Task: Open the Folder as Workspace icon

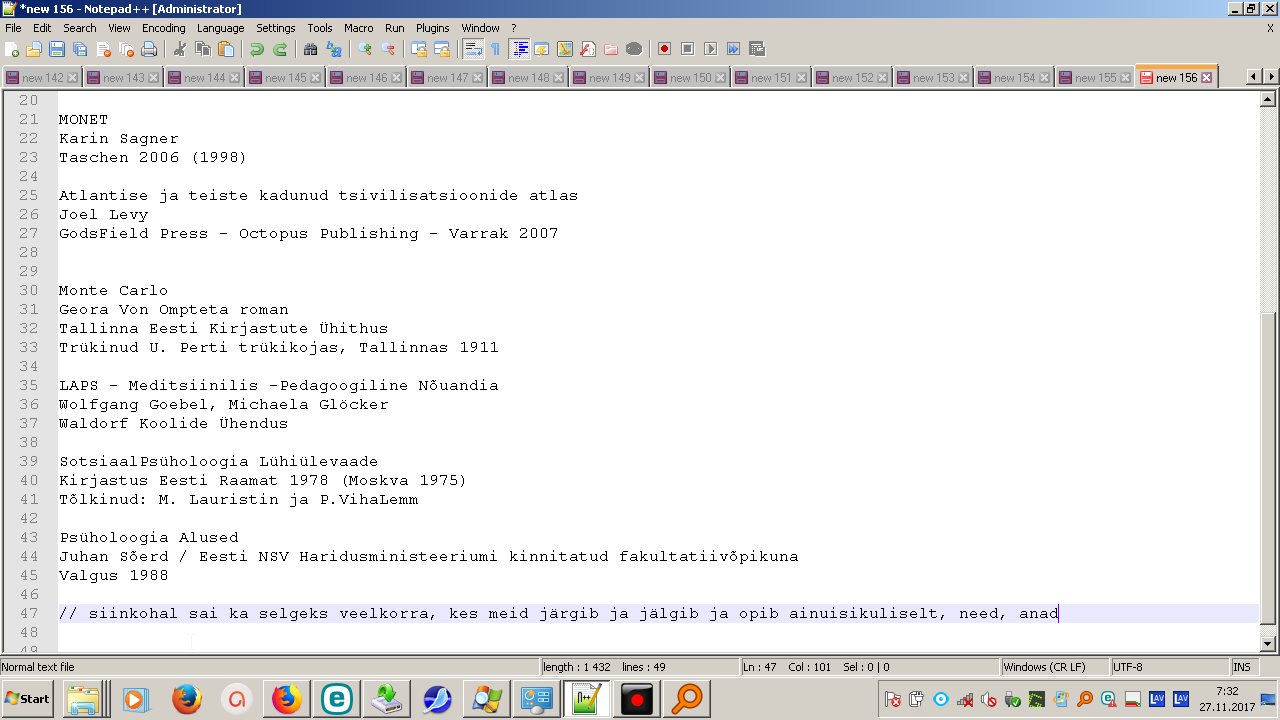Action: (611, 49)
